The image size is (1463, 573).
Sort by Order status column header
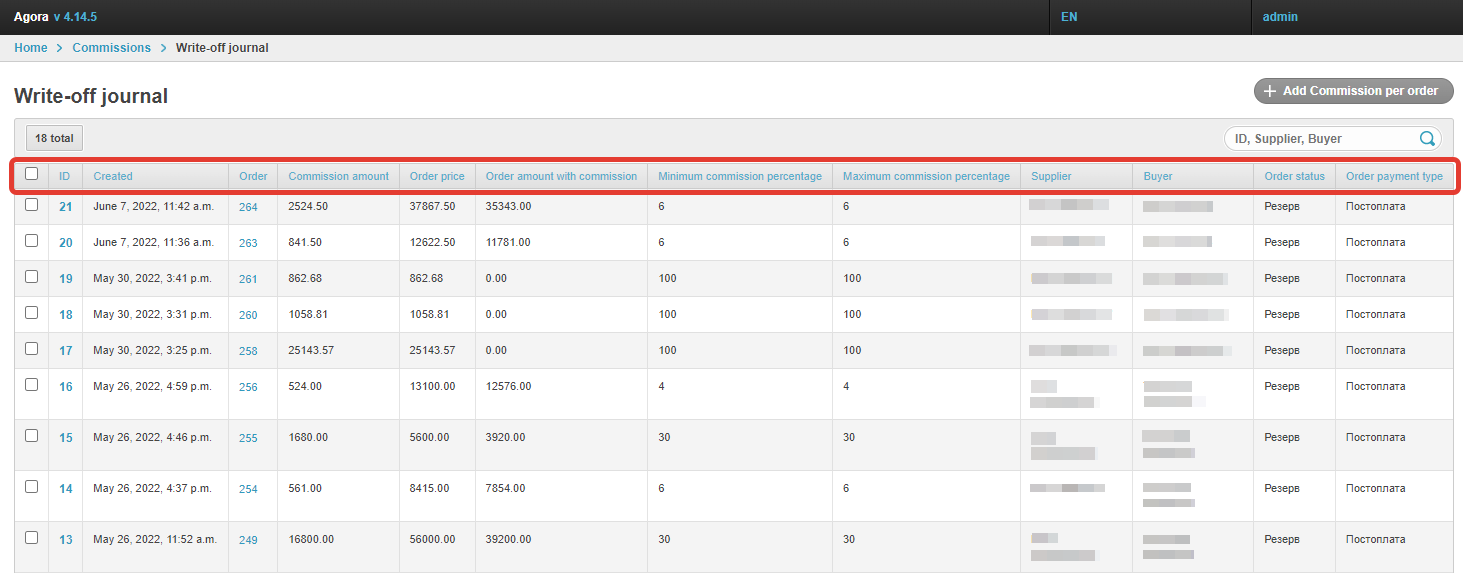[1294, 176]
